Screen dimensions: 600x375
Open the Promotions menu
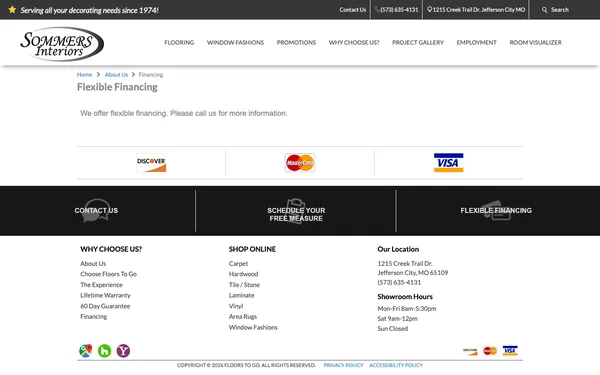tap(296, 42)
